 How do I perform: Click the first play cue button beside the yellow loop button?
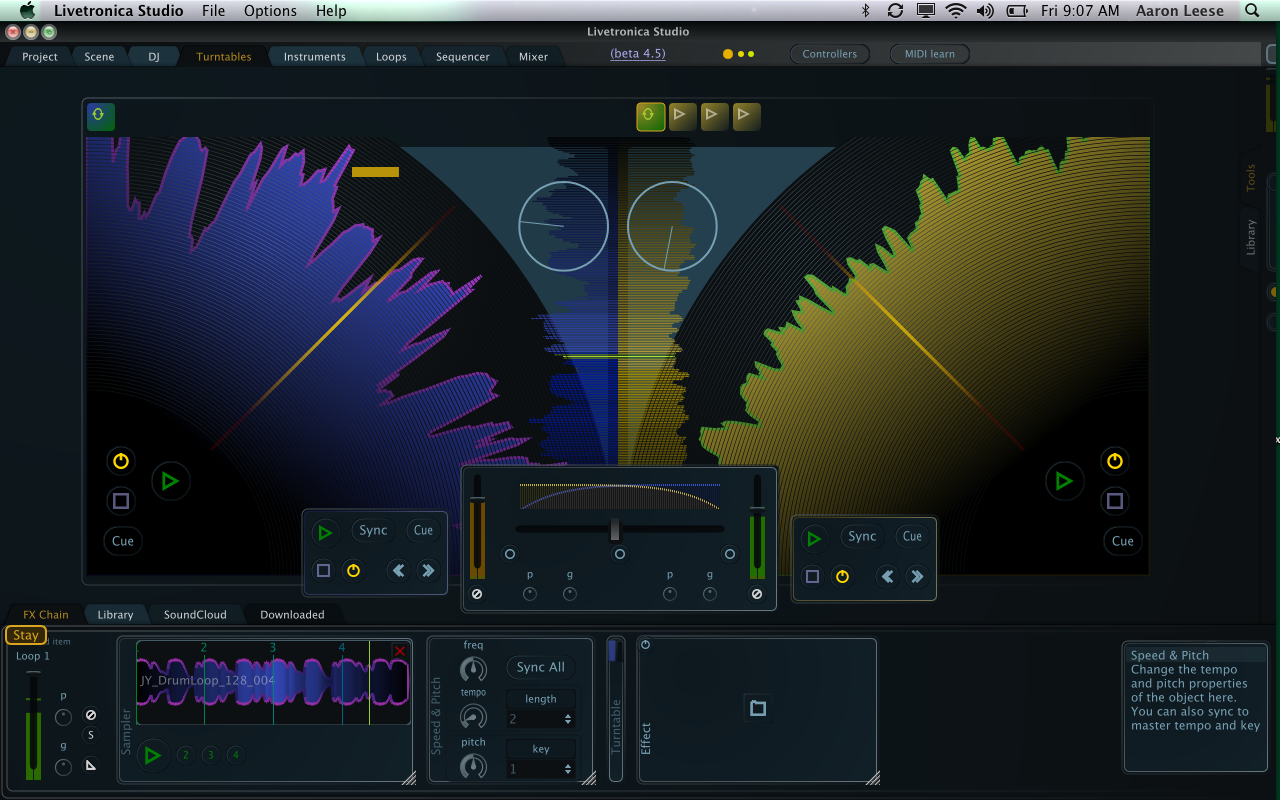[x=683, y=116]
